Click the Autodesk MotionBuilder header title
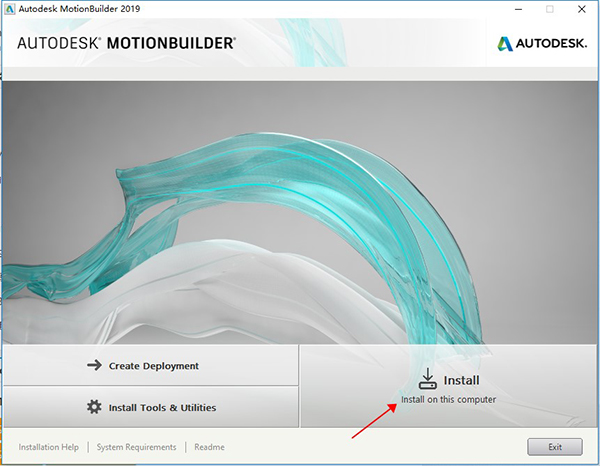 126,43
